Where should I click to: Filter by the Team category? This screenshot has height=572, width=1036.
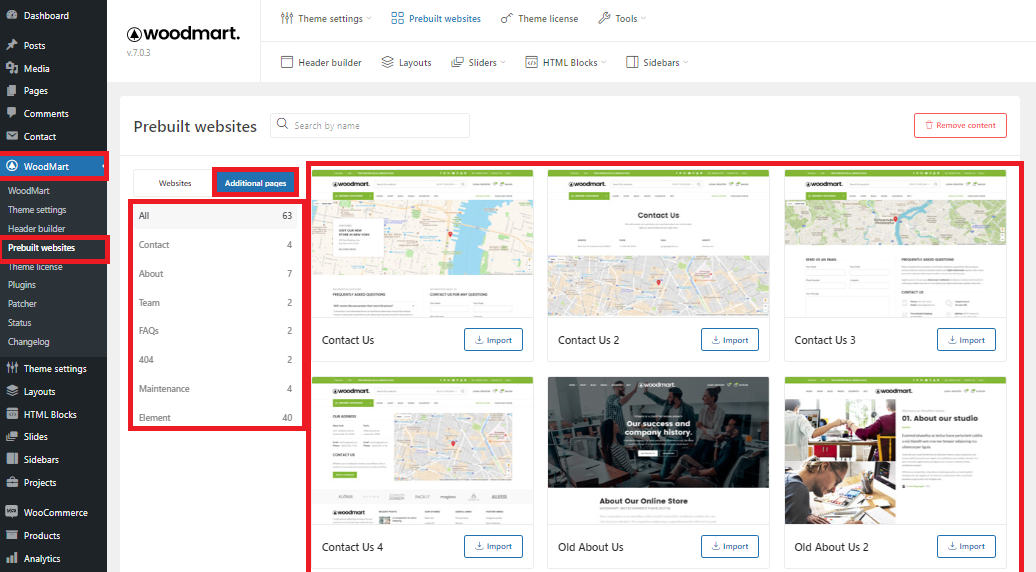click(x=215, y=303)
